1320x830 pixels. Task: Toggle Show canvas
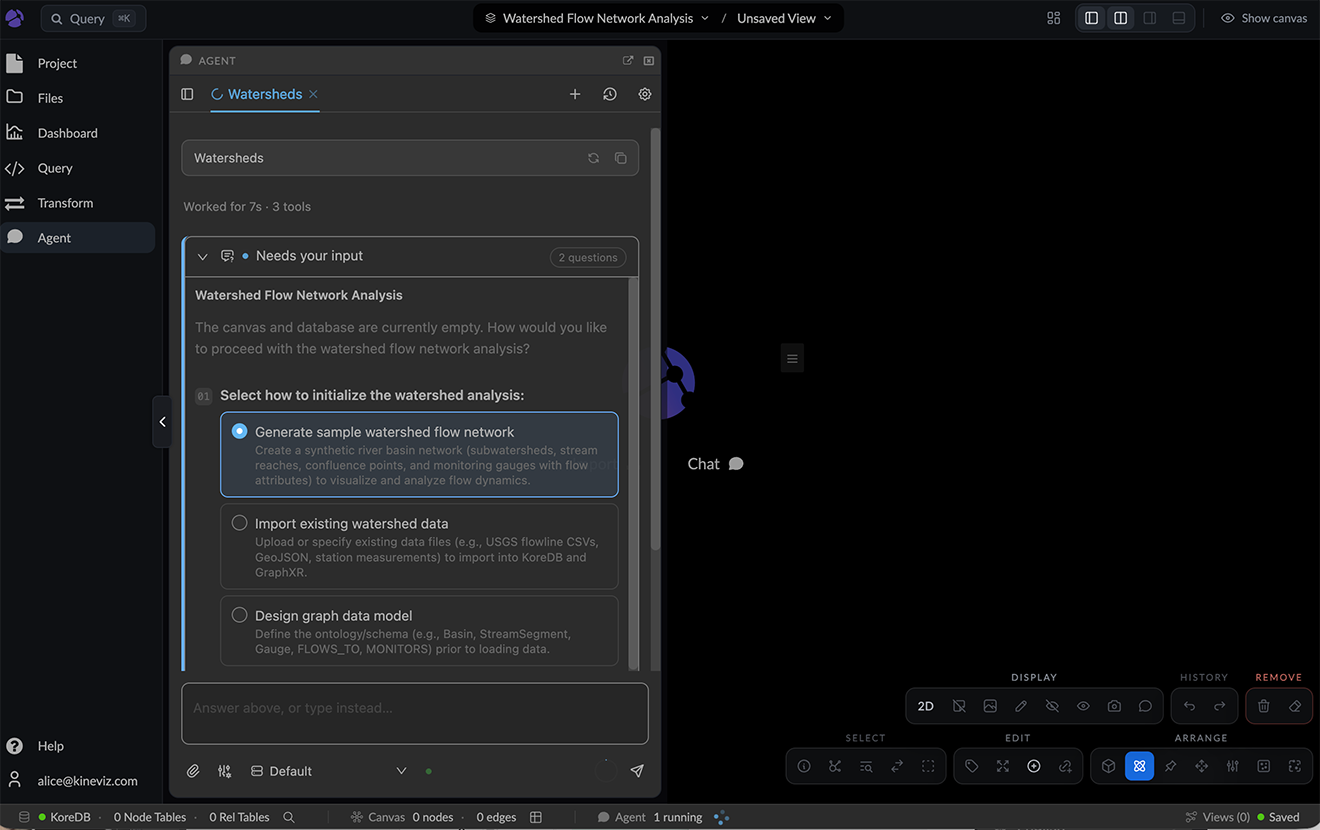1264,18
